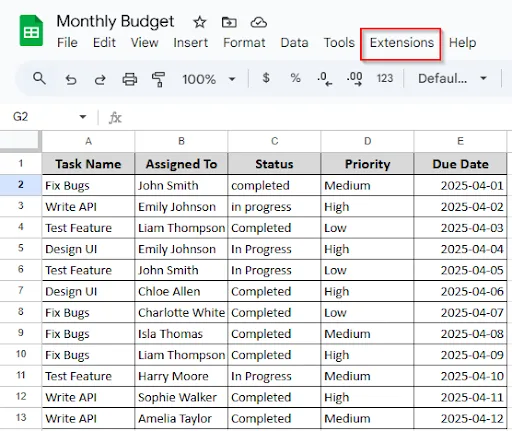Activate the paint format tool
Viewport: 512px width, 431px height.
(x=159, y=79)
